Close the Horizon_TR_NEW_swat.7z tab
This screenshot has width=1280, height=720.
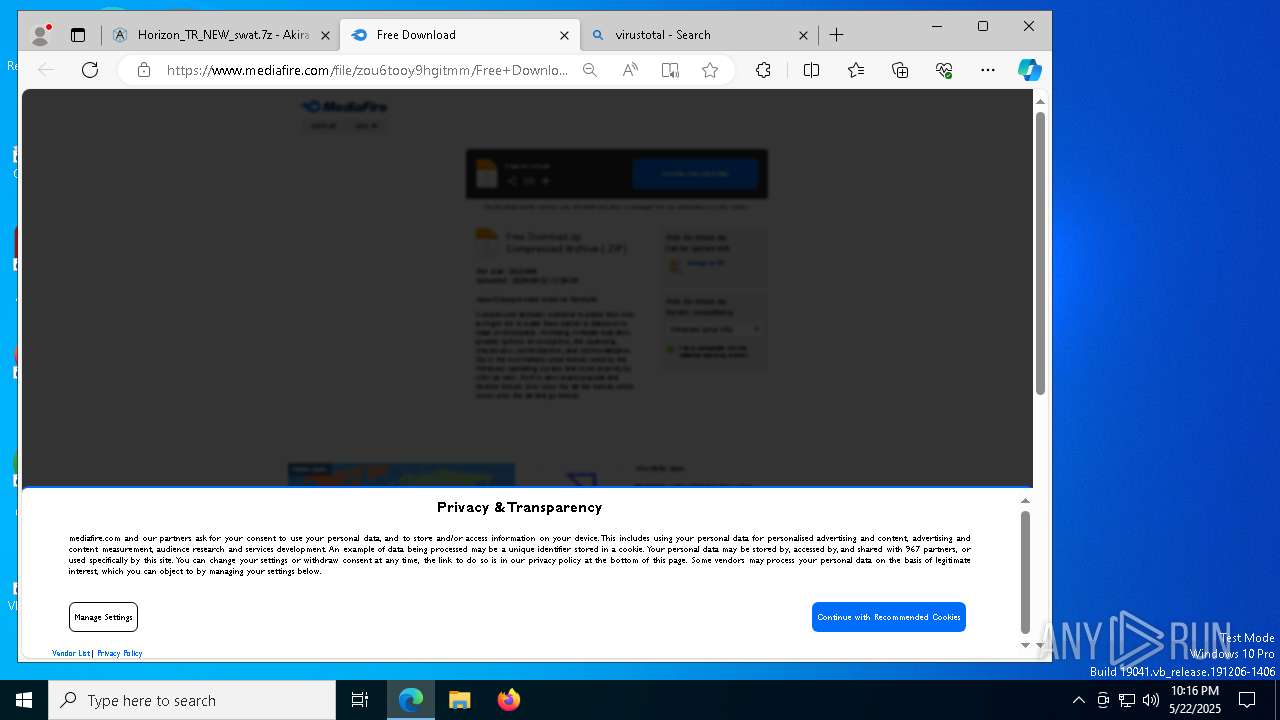(x=325, y=35)
